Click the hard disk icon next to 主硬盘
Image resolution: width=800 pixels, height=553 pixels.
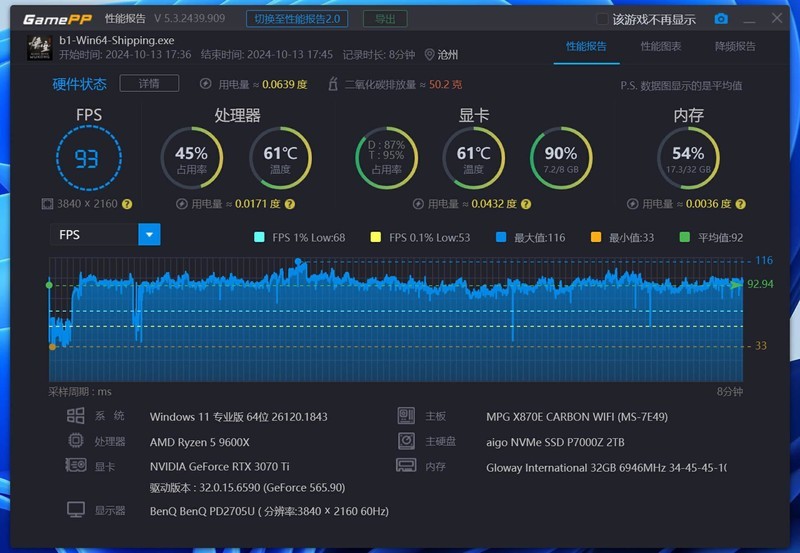[x=406, y=441]
